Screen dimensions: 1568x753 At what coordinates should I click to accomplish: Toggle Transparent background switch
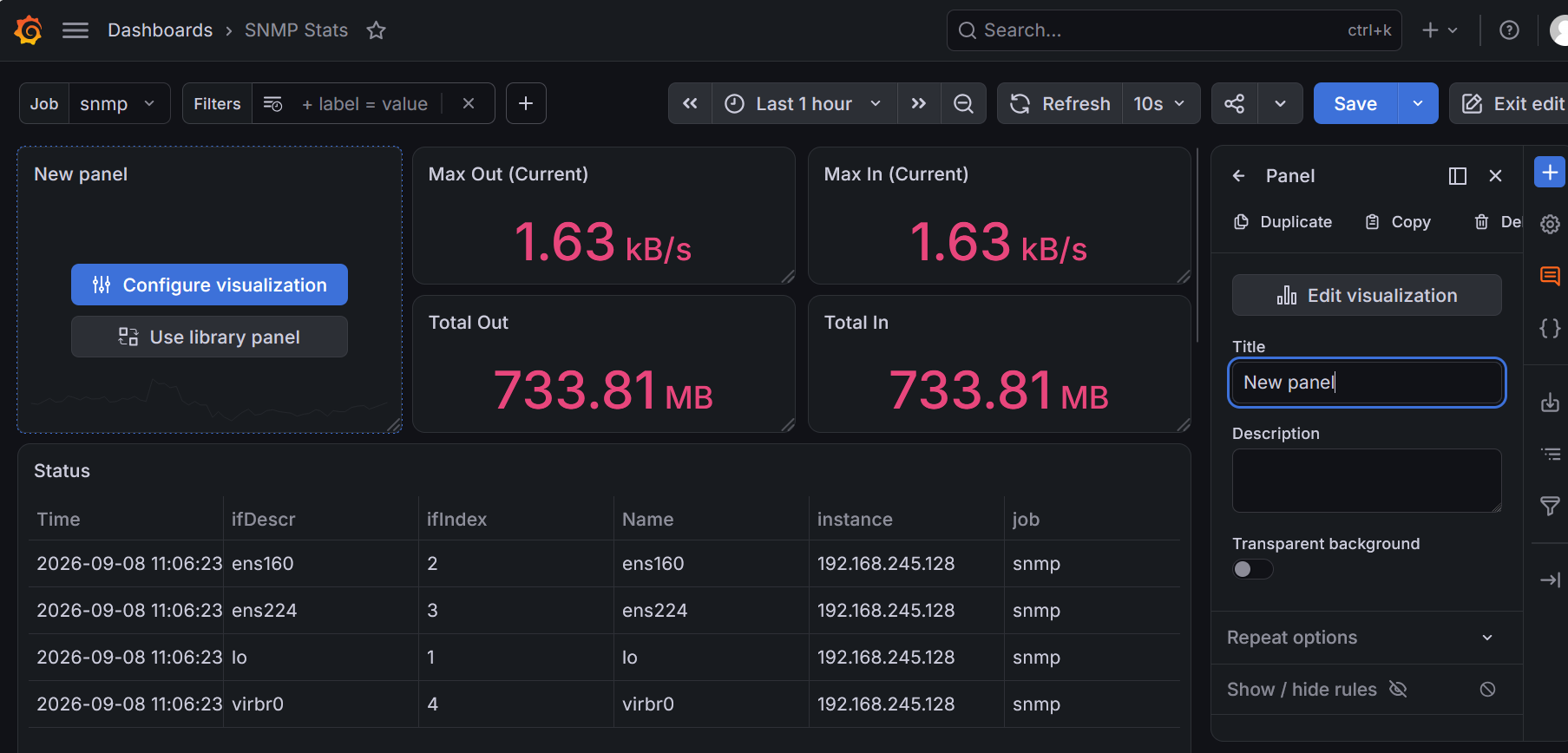pyautogui.click(x=1252, y=569)
